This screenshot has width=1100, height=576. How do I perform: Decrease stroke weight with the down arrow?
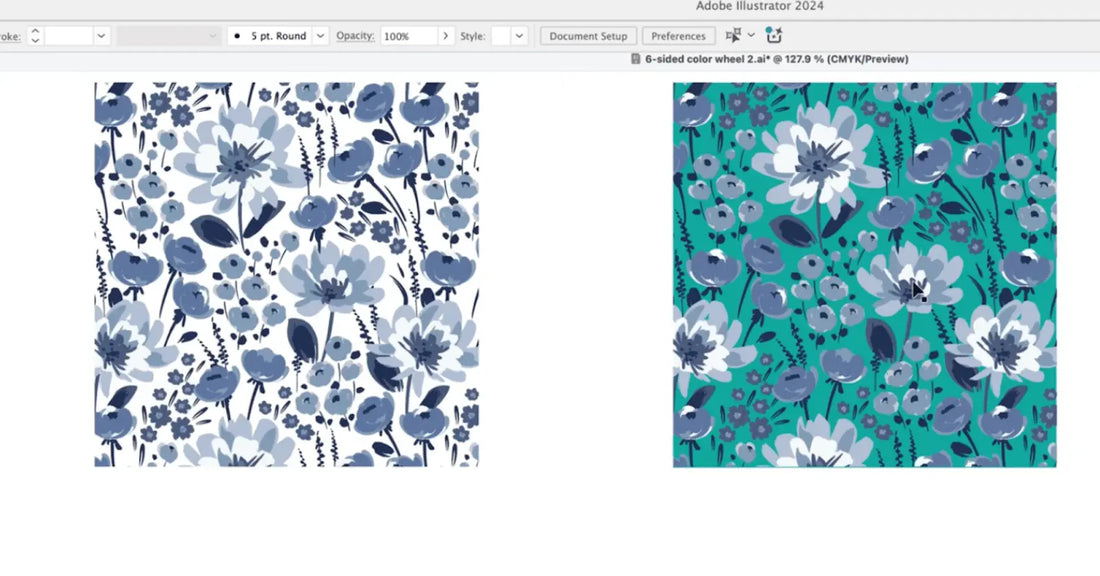[x=35, y=41]
